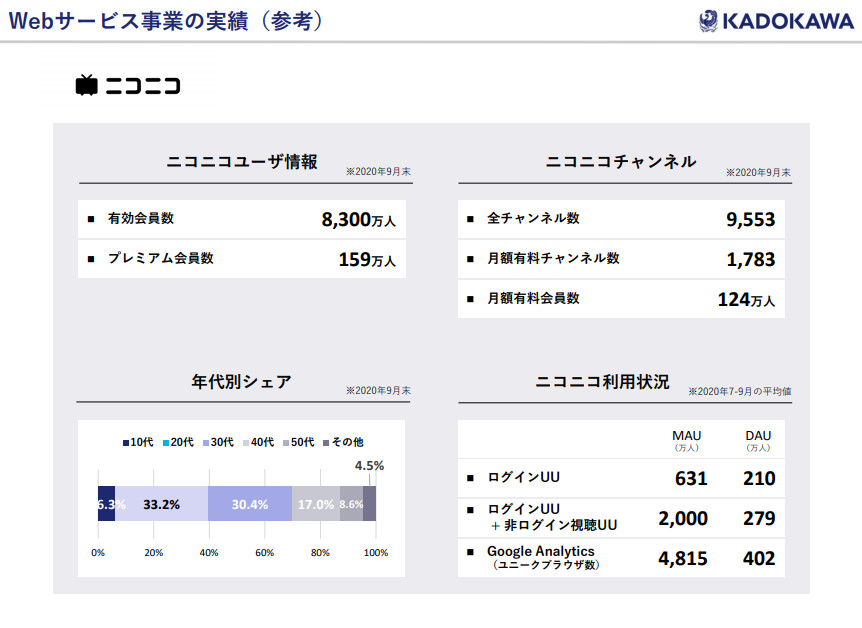Click the ニコニコユーザ情報 heading

point(242,162)
